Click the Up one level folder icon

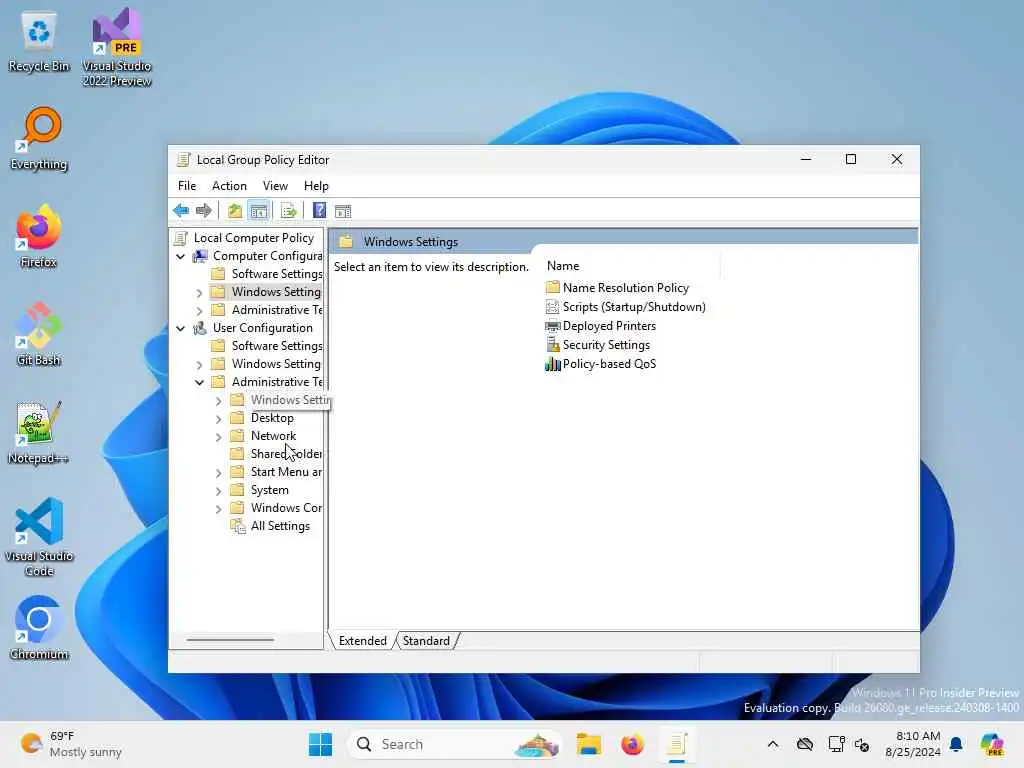234,211
